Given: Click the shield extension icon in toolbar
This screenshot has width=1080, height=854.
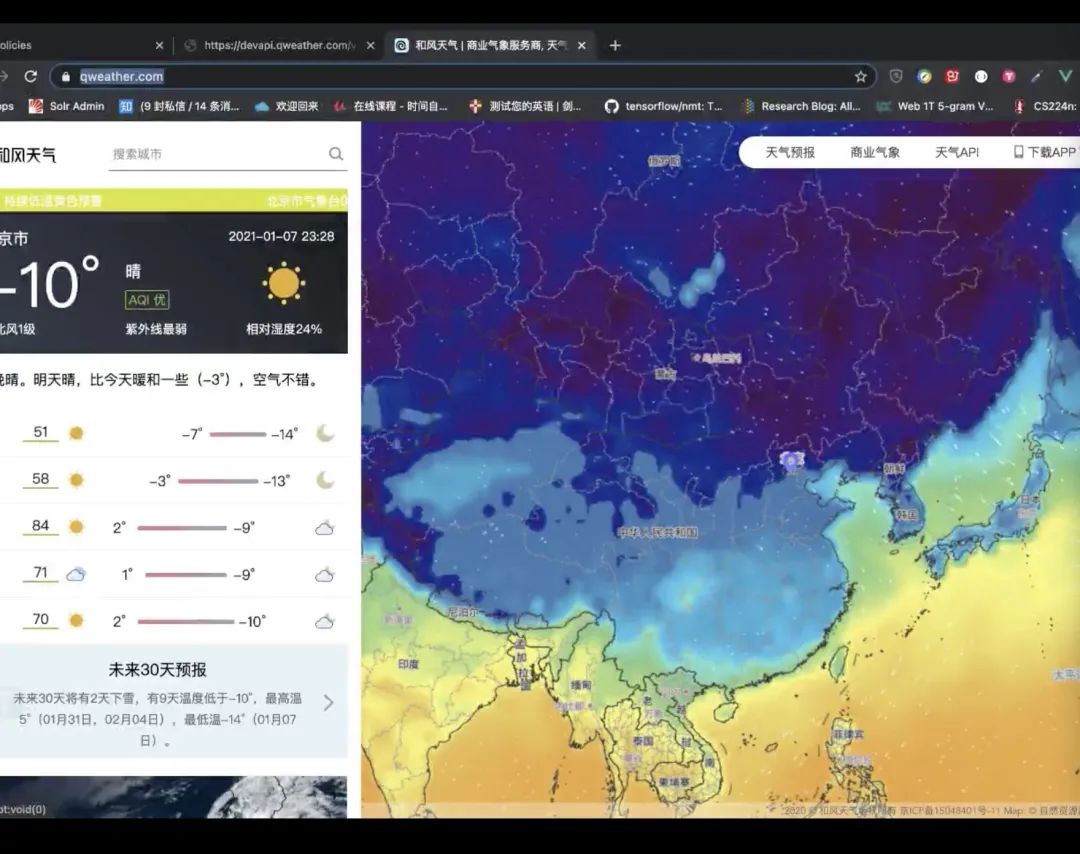Looking at the screenshot, I should pyautogui.click(x=895, y=76).
